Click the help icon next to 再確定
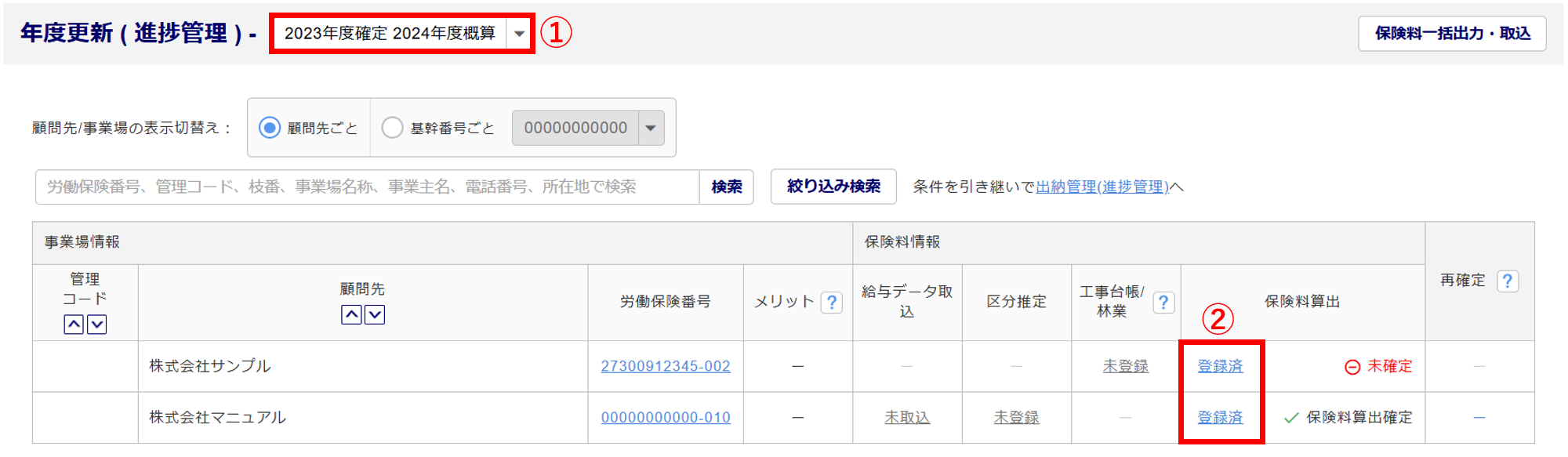 pos(1508,281)
